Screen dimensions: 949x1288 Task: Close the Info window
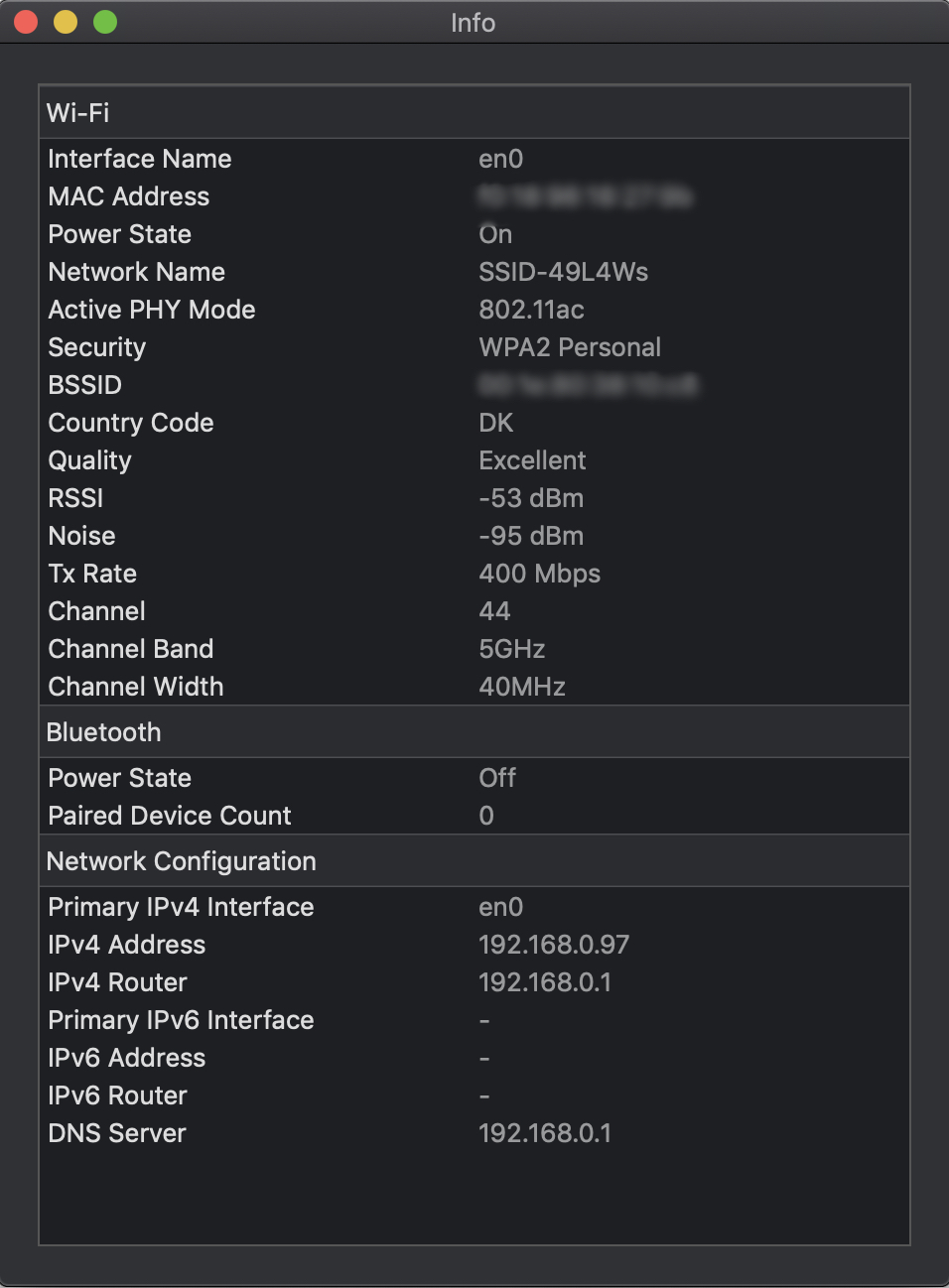(27, 22)
